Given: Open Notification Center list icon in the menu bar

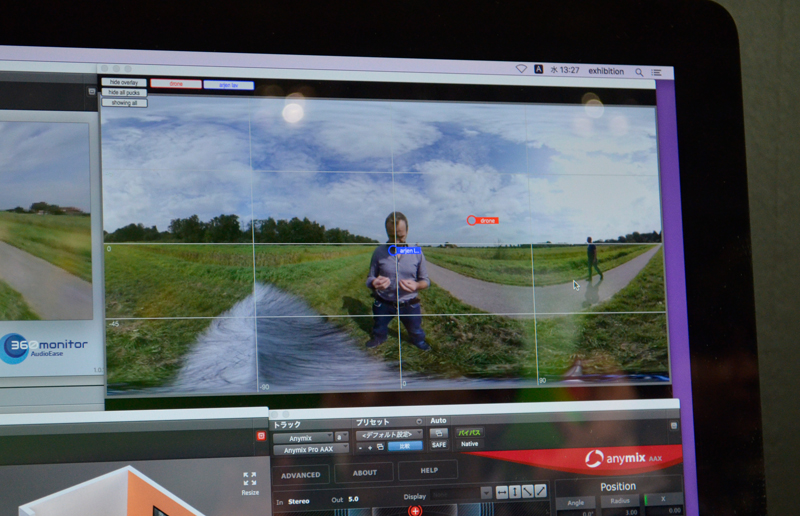Looking at the screenshot, I should point(656,72).
